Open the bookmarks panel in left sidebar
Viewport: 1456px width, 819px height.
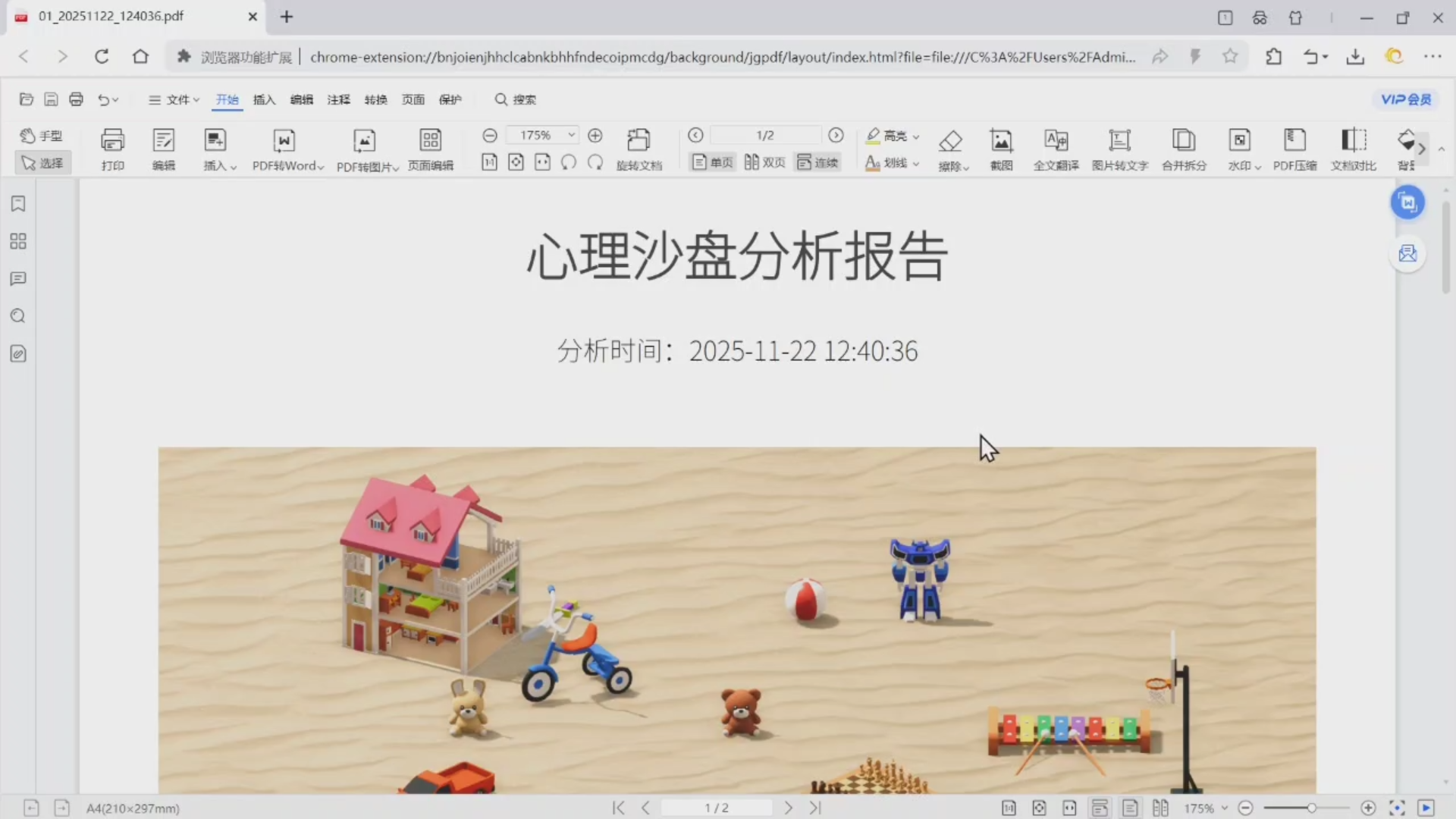[x=18, y=203]
